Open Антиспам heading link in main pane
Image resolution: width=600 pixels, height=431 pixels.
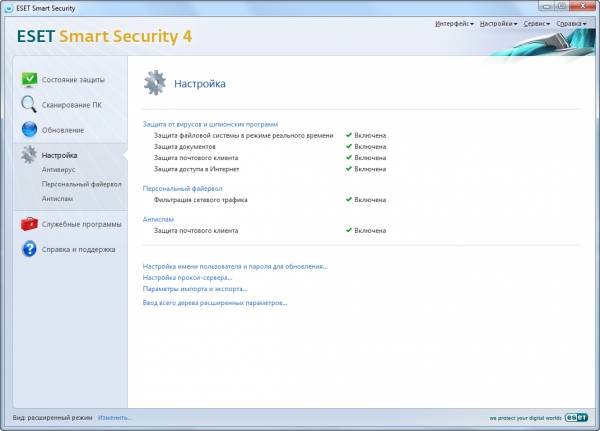pyautogui.click(x=158, y=219)
